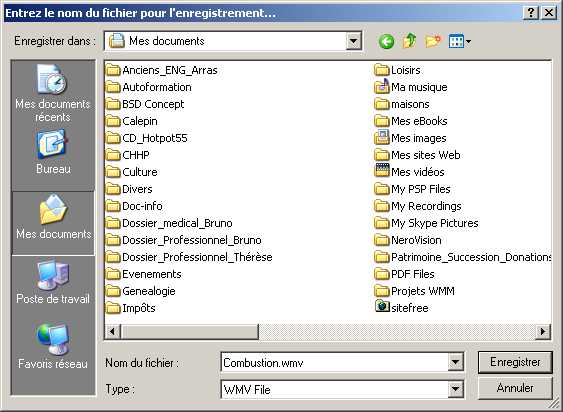Create a new folder
Screen dimensions: 563x412
point(433,41)
